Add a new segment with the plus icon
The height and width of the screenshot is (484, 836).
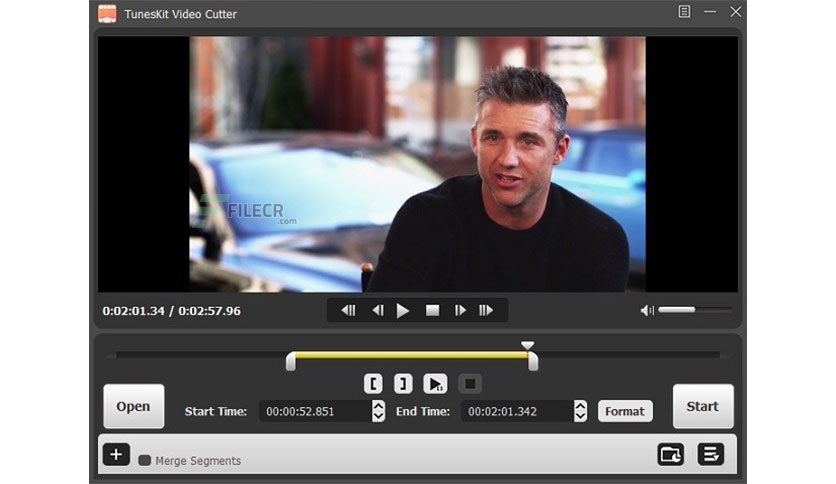116,455
